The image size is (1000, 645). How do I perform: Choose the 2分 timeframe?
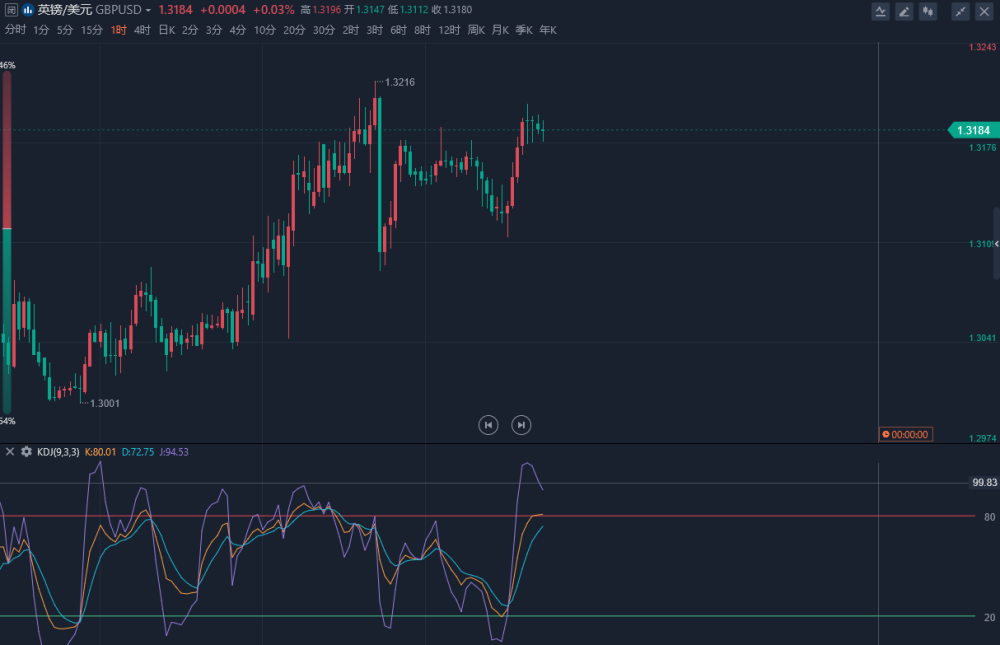tap(190, 30)
